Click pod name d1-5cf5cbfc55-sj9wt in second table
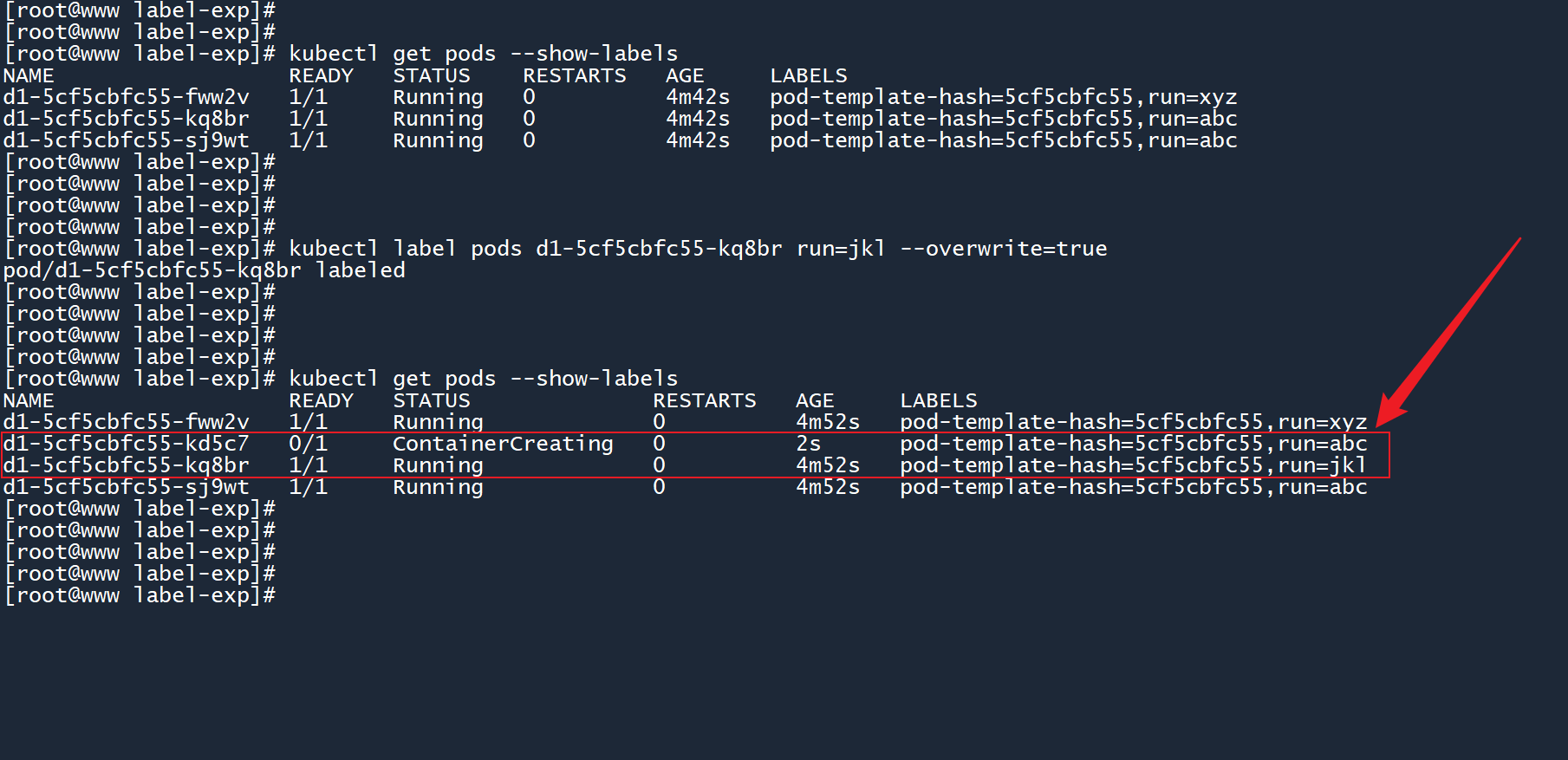Screen dimensions: 1568x760 126,487
